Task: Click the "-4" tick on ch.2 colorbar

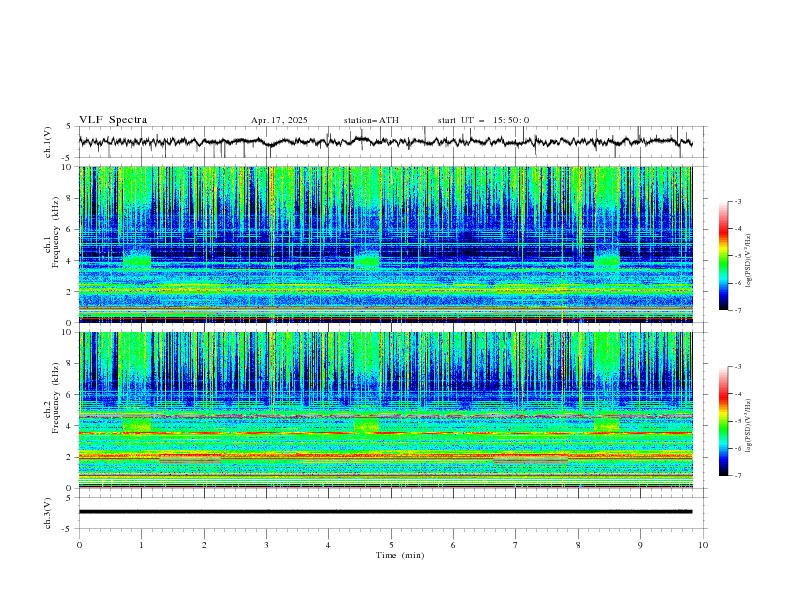Action: 737,394
